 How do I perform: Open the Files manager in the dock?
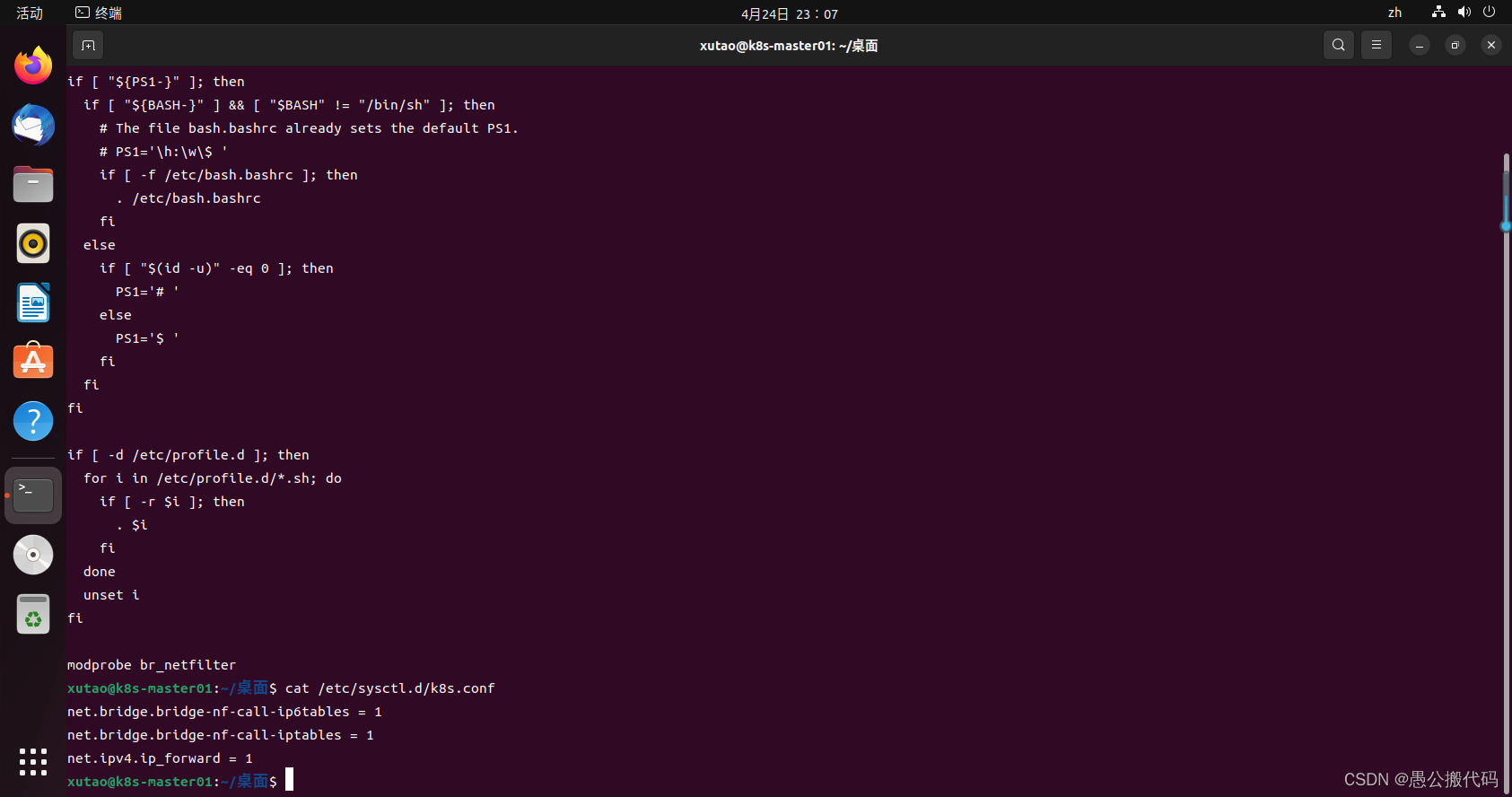click(x=33, y=184)
